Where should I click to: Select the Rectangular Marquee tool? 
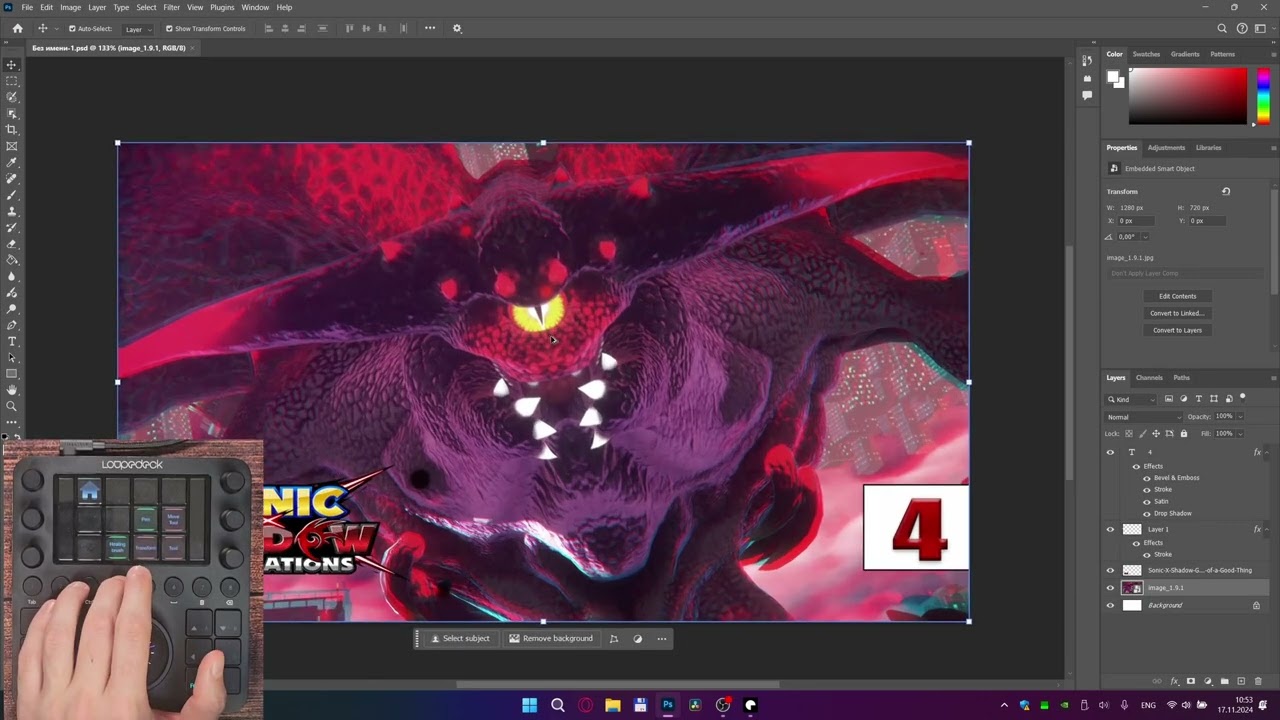(12, 81)
